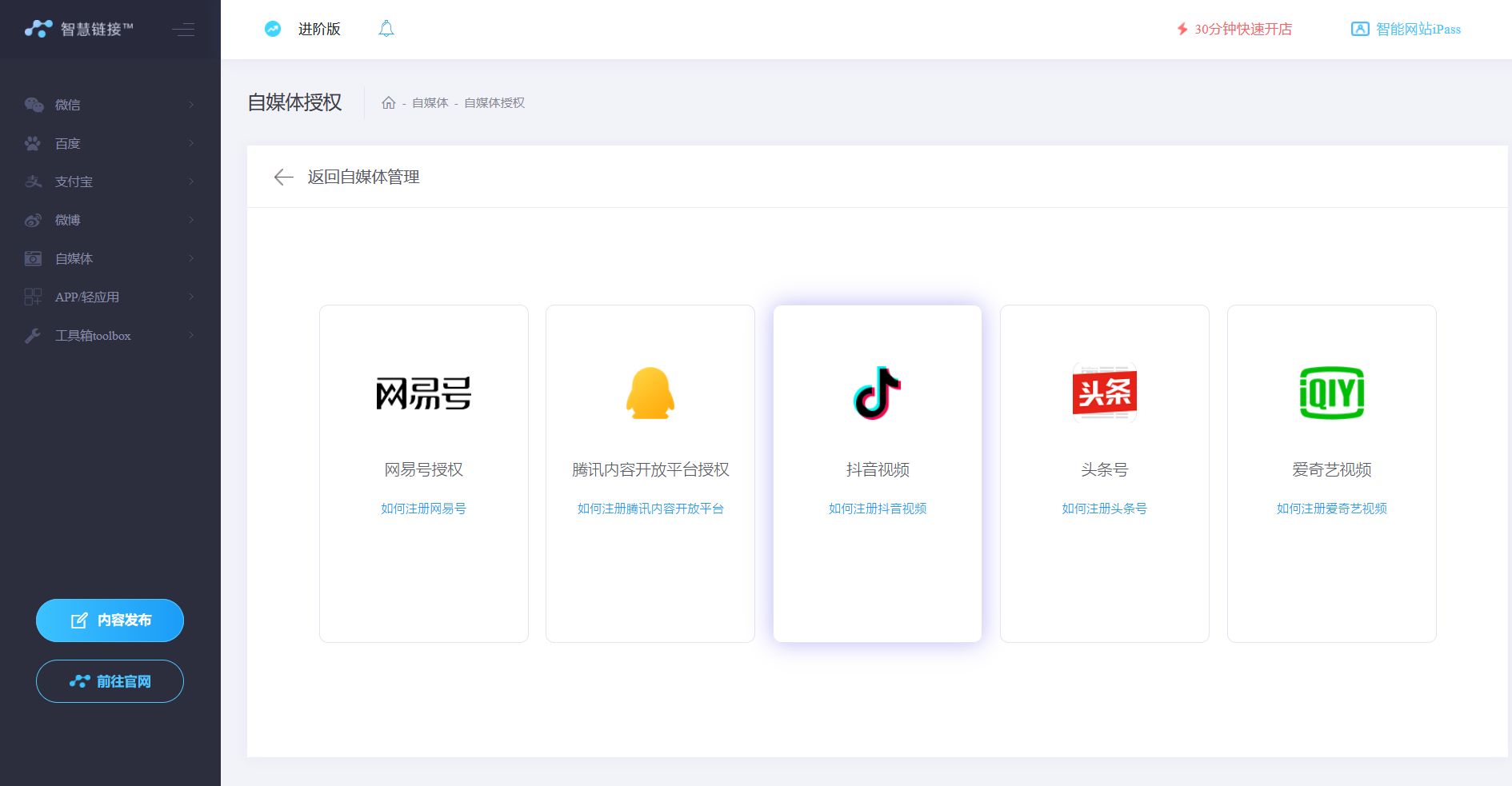Click the 前往官网 button
1512x786 pixels.
110,681
